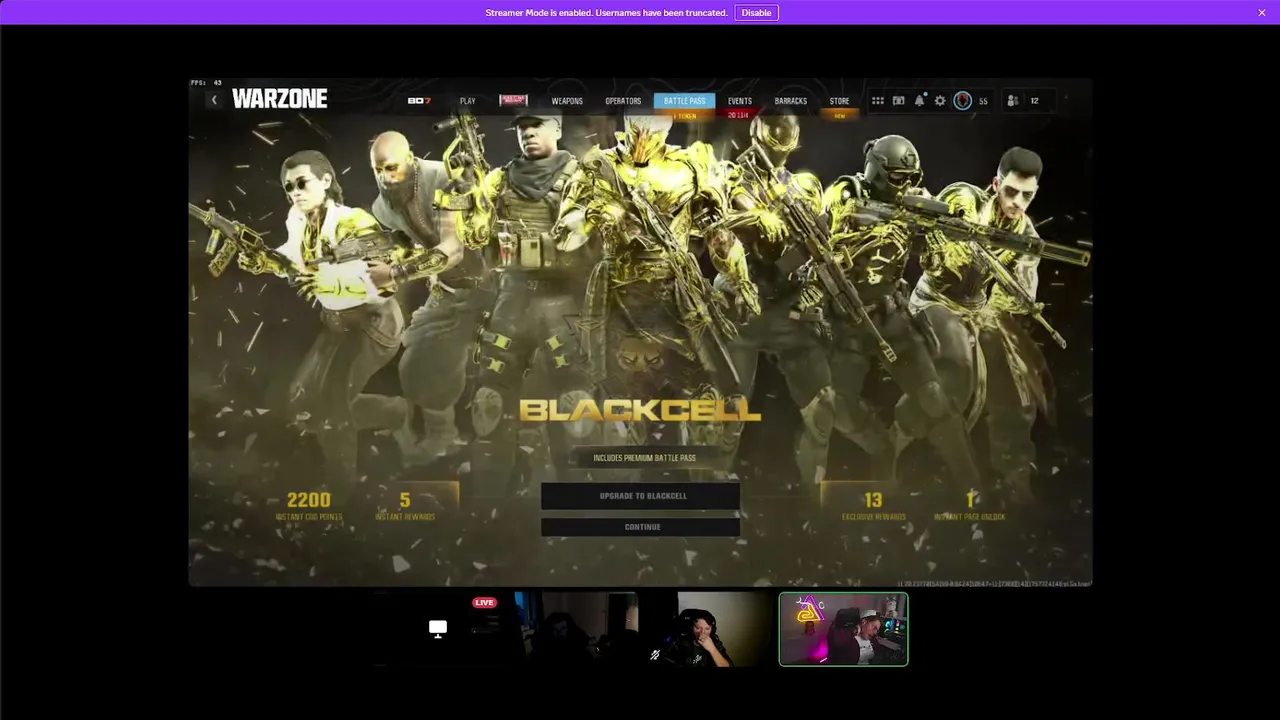Select the dark room webcam tile
The image size is (1280, 720).
click(576, 629)
